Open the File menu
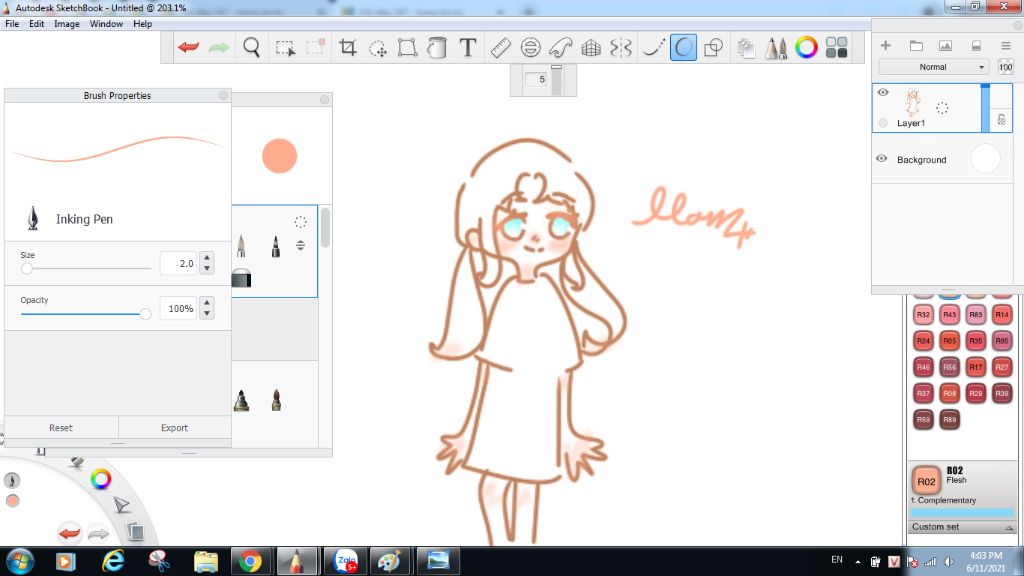Screen dimensions: 1024x576 coord(12,24)
